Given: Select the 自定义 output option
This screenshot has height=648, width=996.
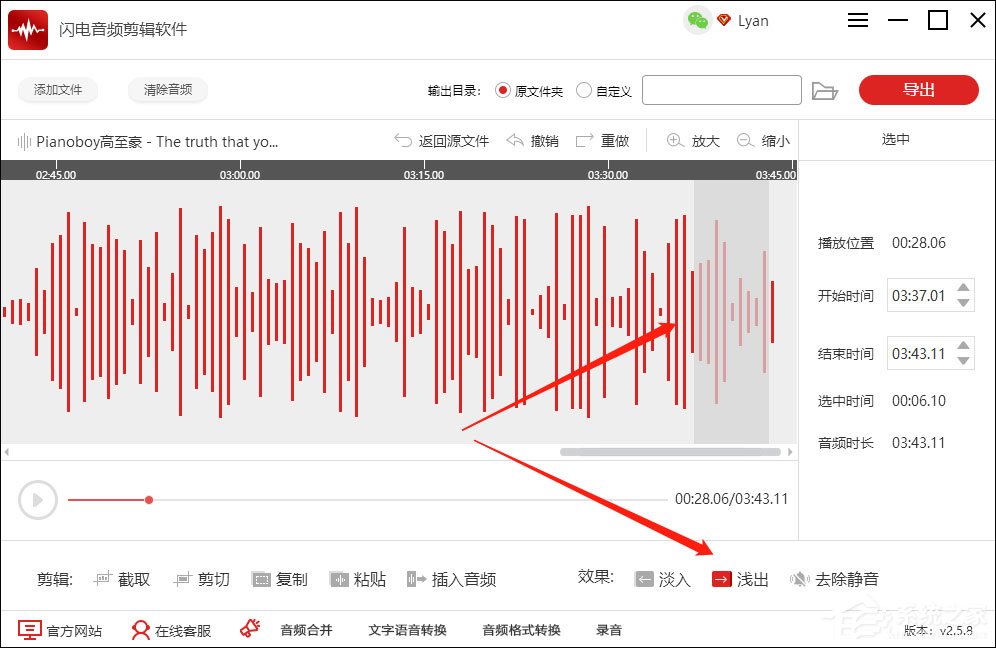Looking at the screenshot, I should point(583,90).
